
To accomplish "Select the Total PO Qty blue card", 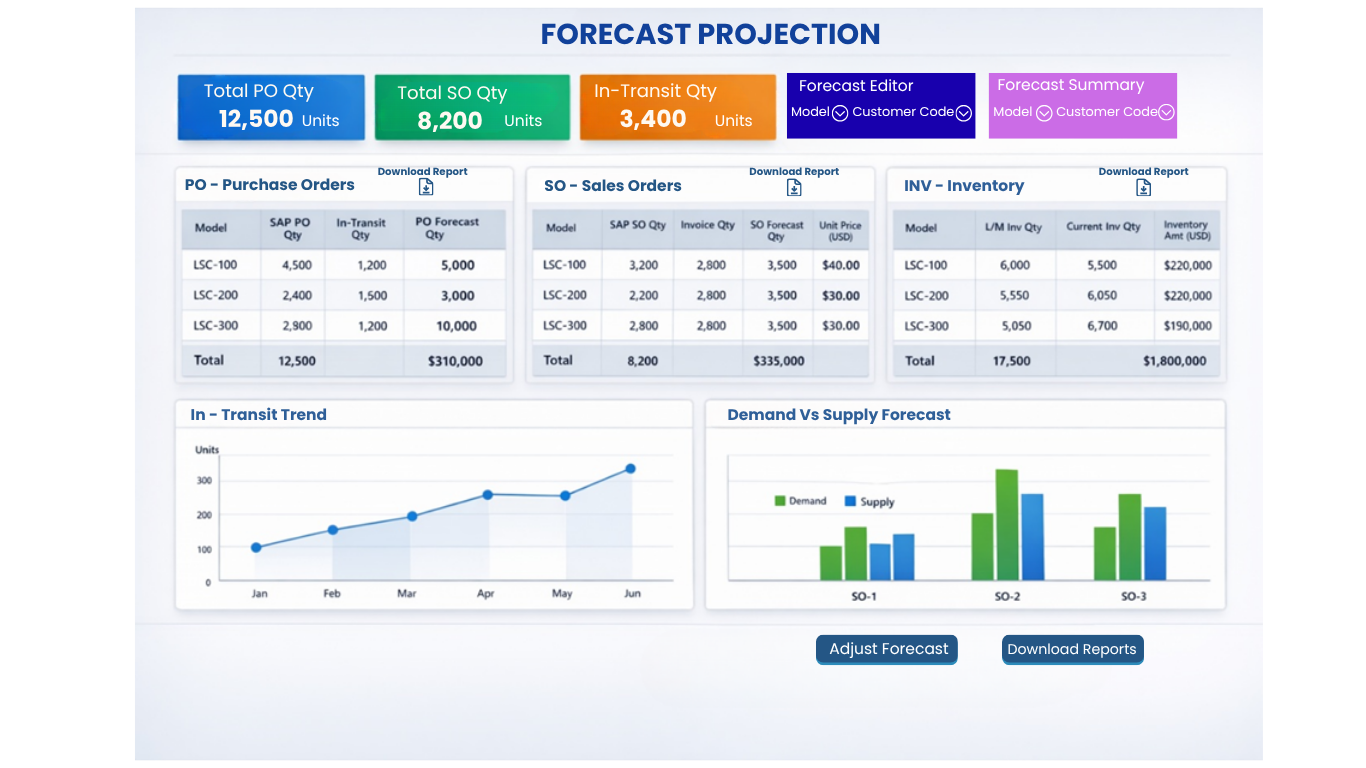I will point(271,106).
